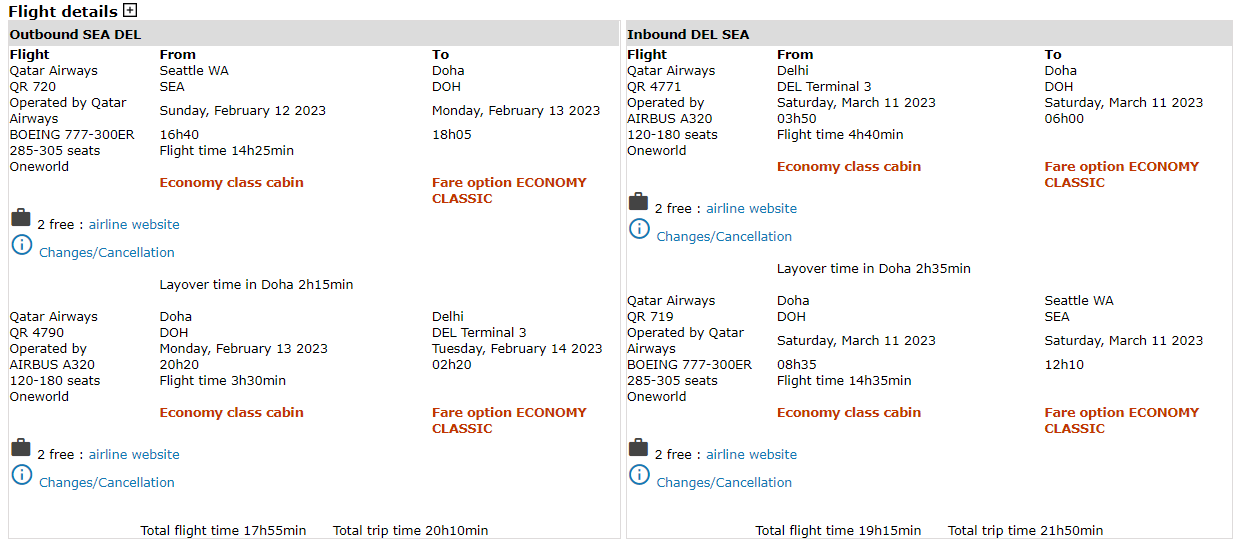1243x547 pixels.
Task: Open airline website link for flight QR 720
Action: (134, 225)
